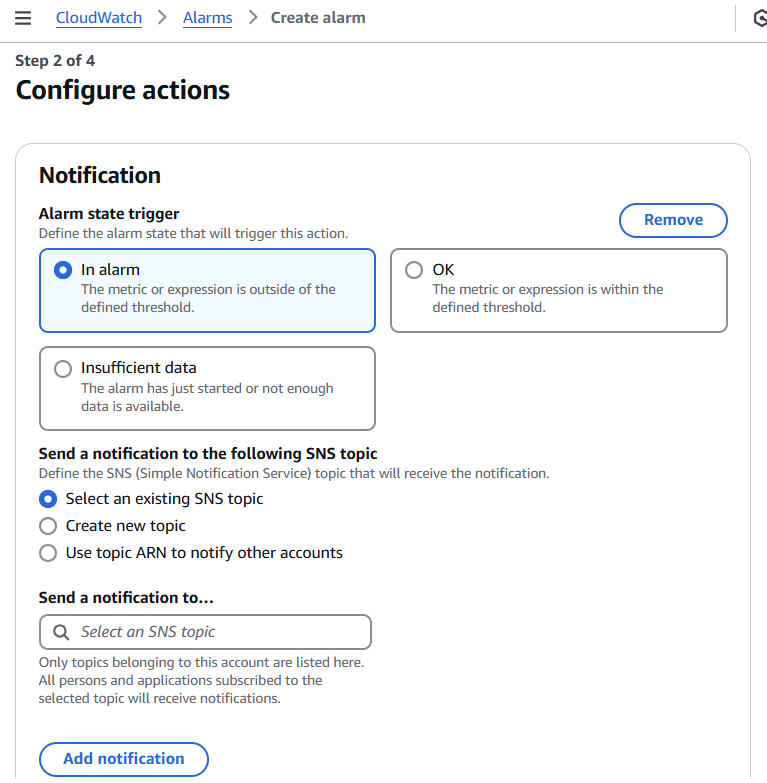Screen dimensions: 767x783
Task: Select the OK alarm state trigger
Action: tap(414, 270)
